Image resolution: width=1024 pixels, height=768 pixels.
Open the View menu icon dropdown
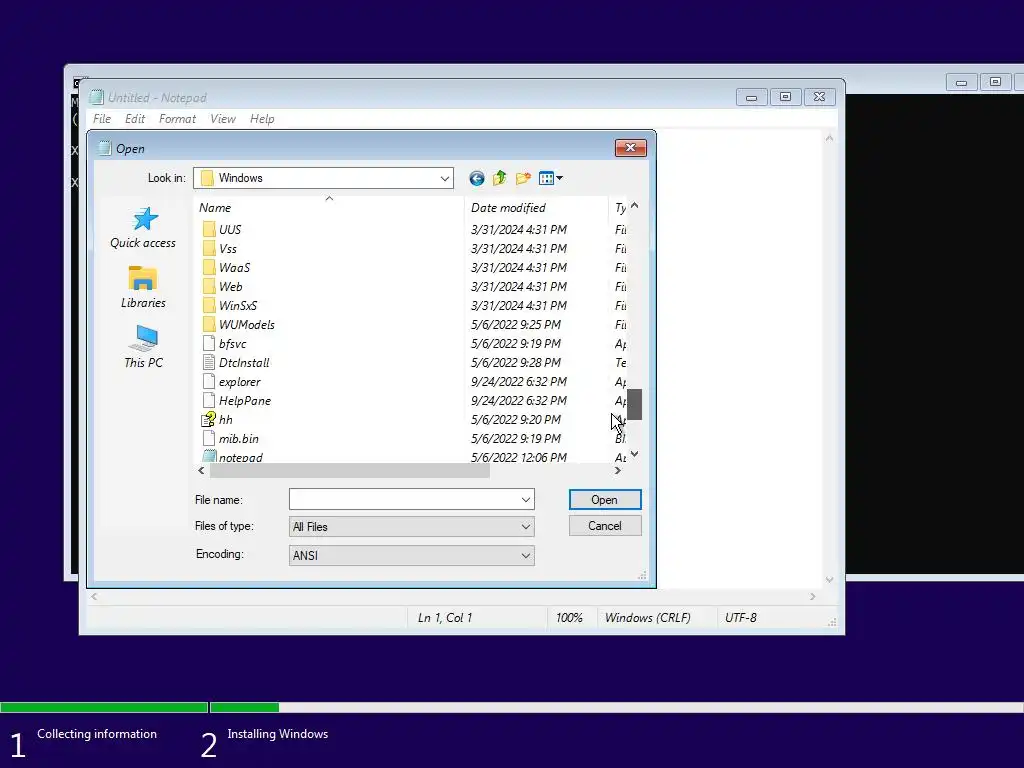[551, 178]
